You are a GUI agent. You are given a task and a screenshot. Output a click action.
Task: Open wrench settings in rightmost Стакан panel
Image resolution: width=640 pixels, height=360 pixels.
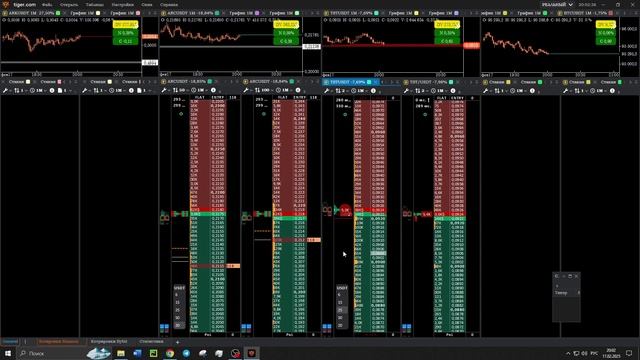[566, 90]
